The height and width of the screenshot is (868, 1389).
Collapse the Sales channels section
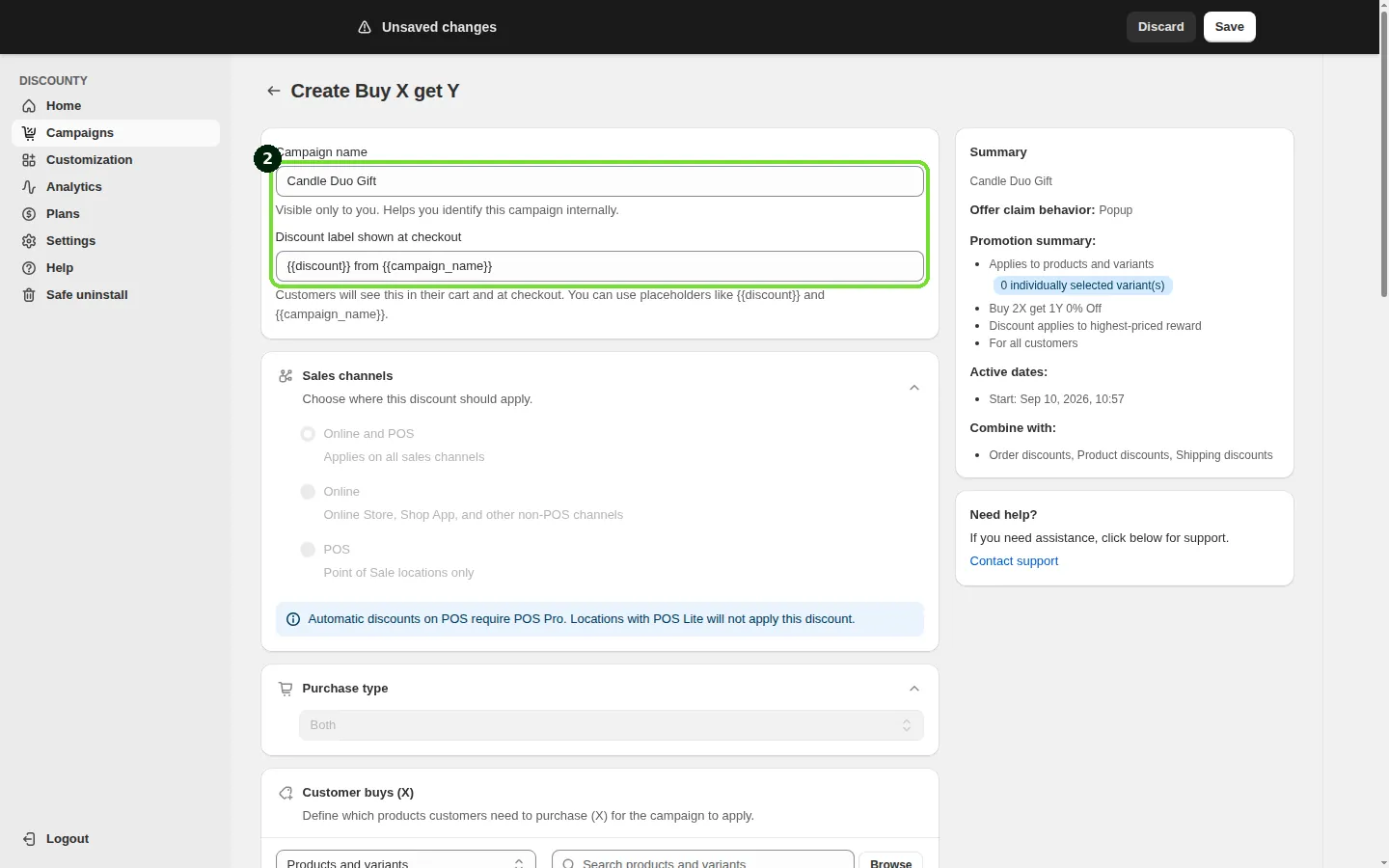(x=914, y=388)
